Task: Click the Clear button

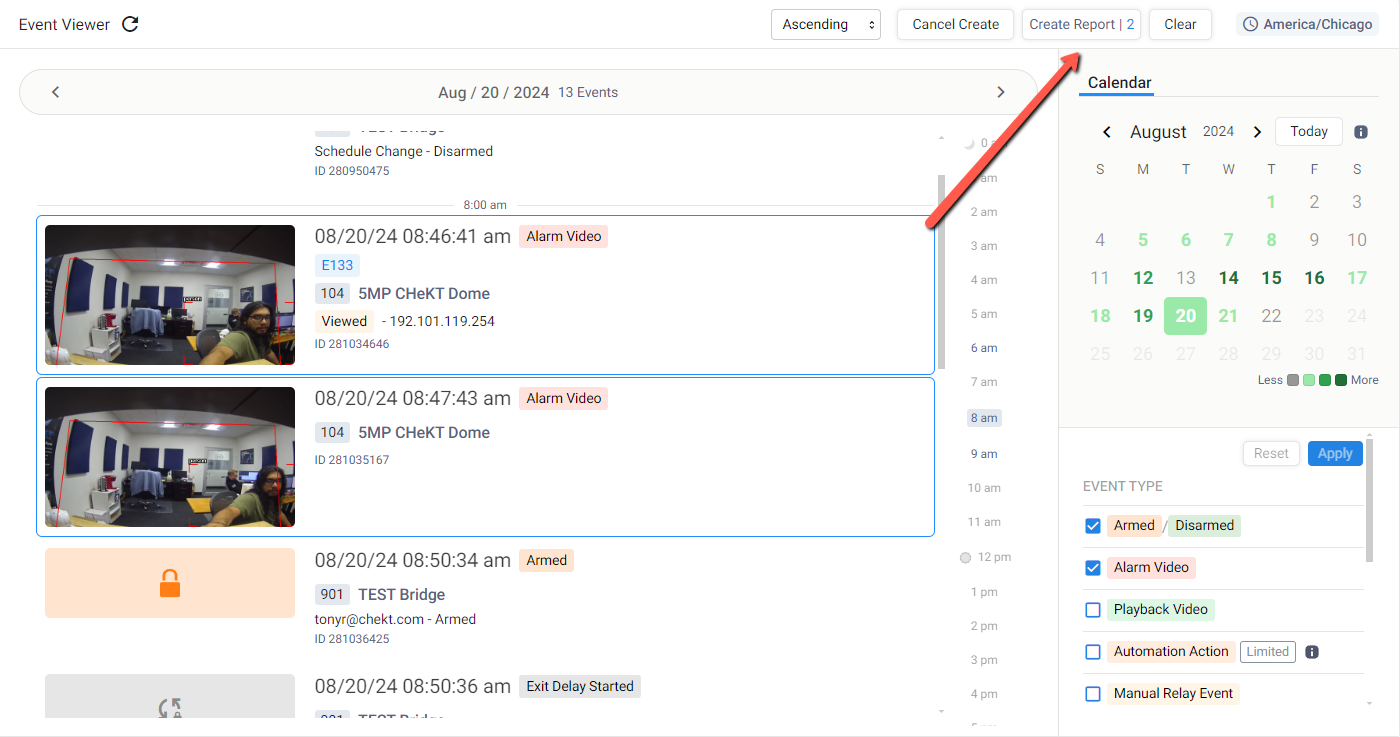Action: click(1180, 25)
